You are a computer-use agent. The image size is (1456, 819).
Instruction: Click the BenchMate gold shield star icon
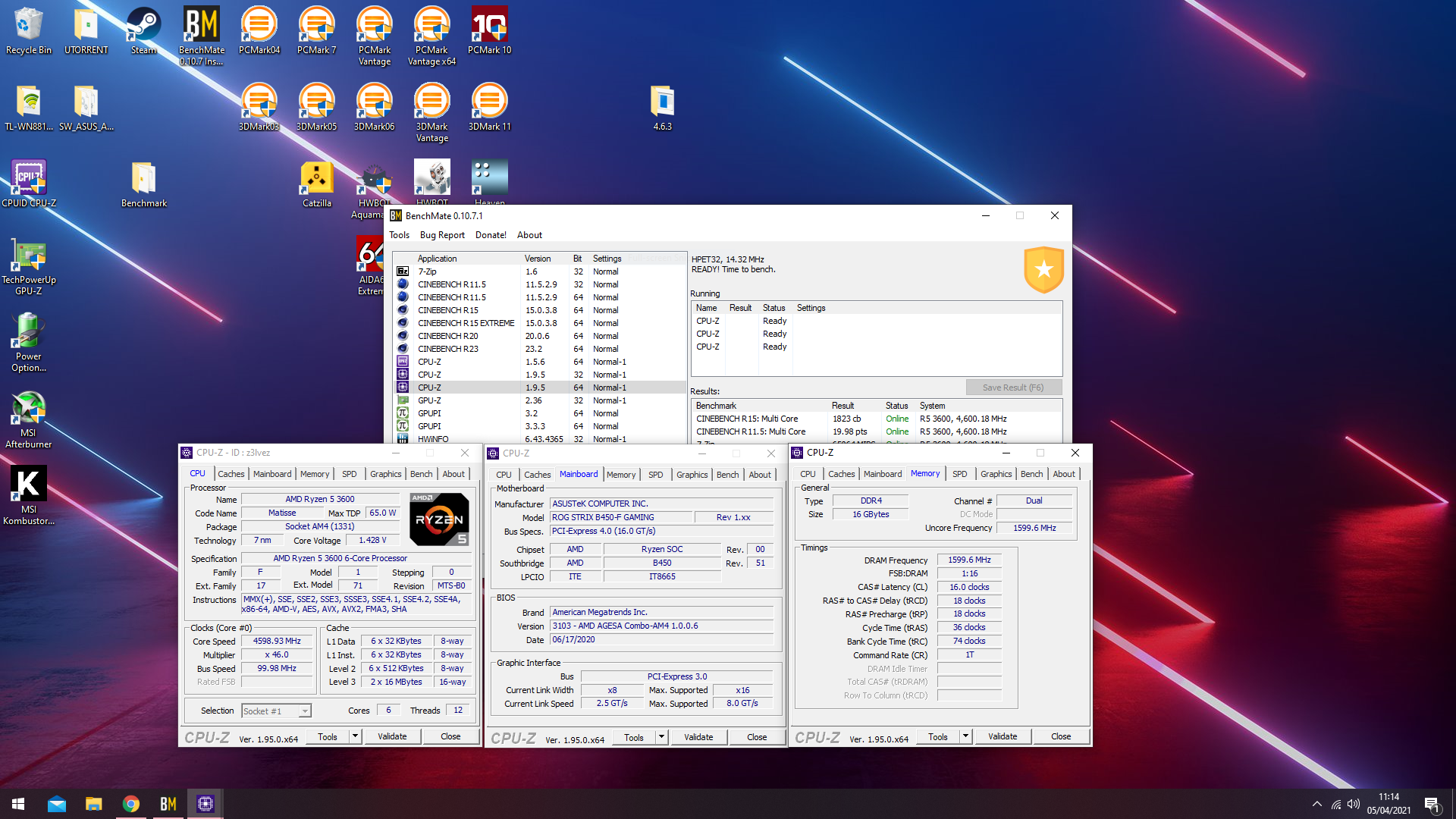1043,269
